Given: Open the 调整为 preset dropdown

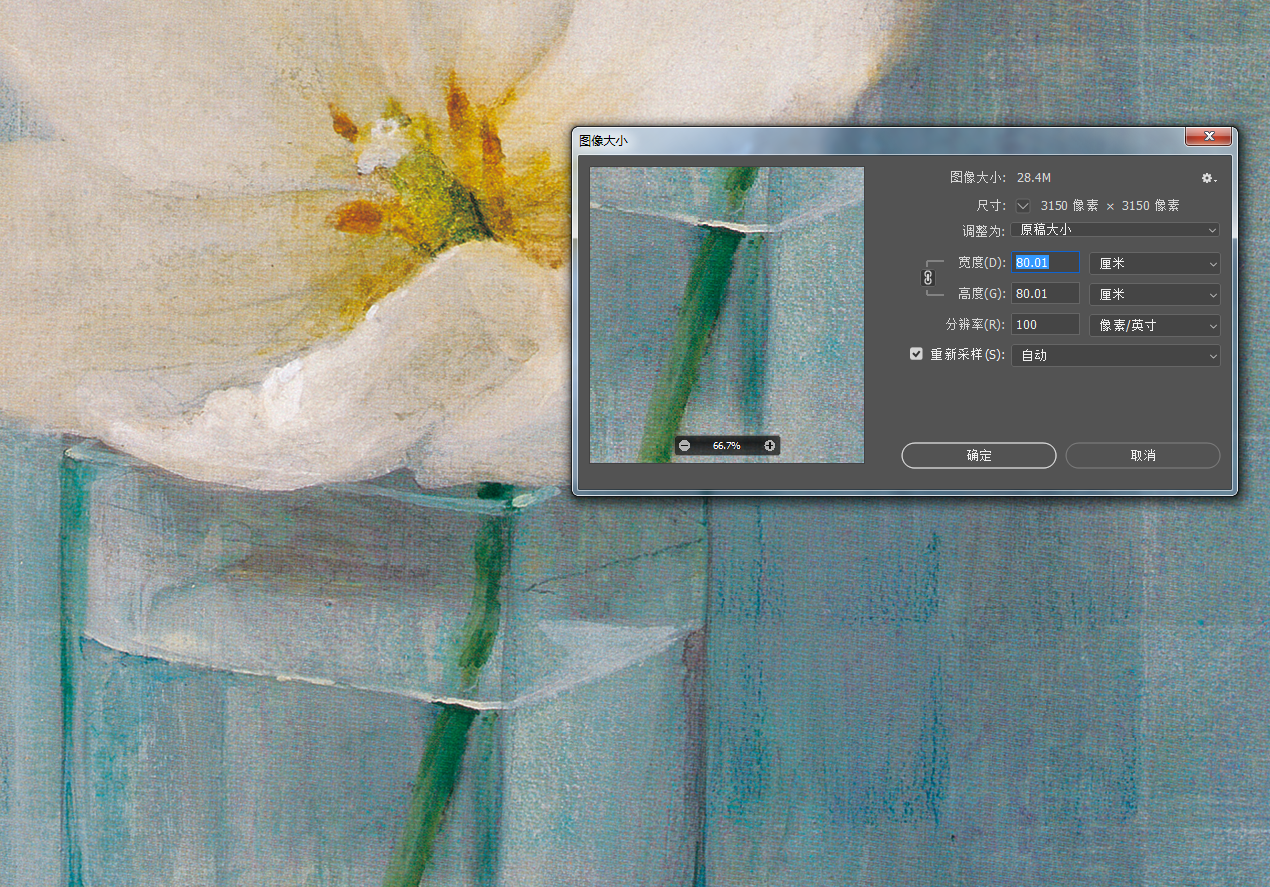Looking at the screenshot, I should [1115, 230].
